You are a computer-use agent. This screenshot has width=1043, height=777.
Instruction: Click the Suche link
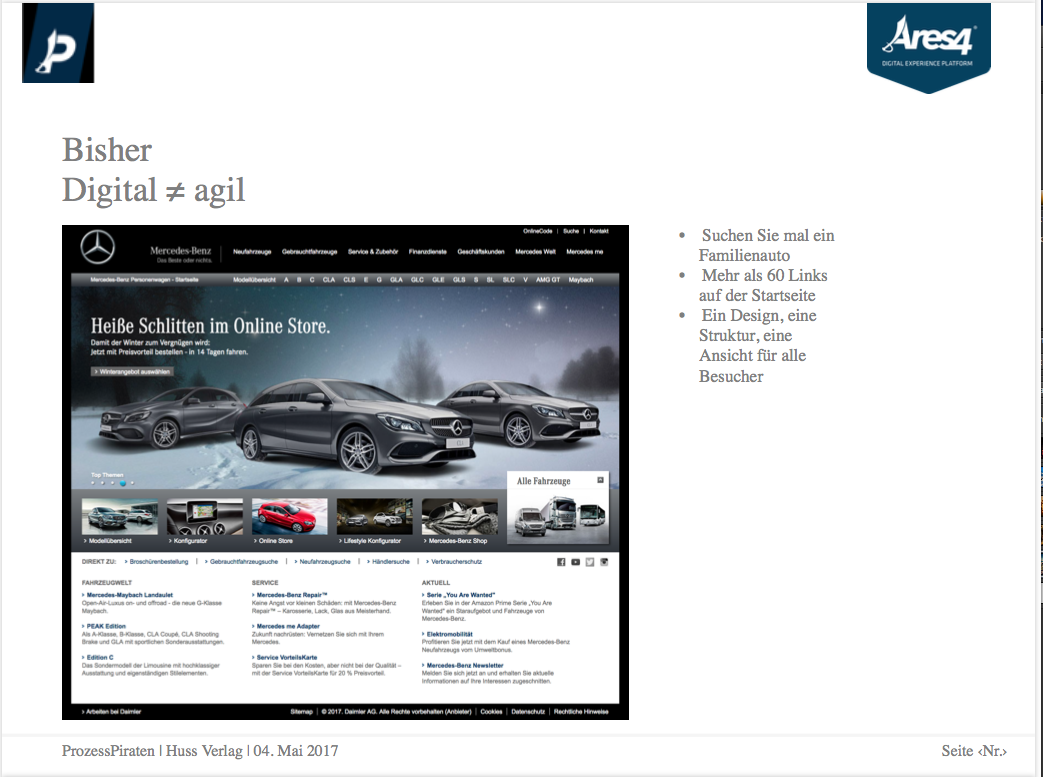(x=571, y=231)
